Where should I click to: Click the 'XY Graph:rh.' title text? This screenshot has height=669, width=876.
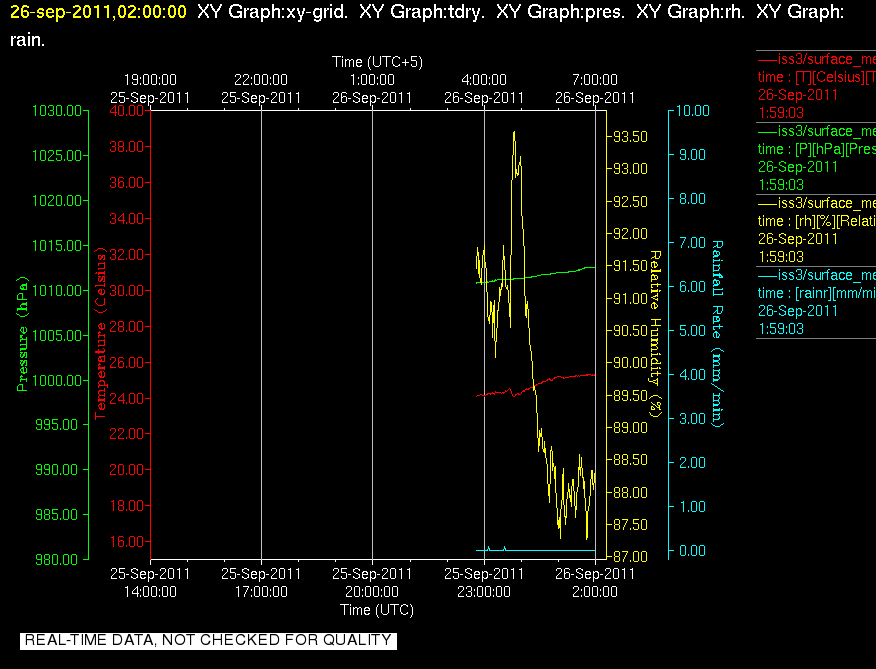(x=691, y=12)
